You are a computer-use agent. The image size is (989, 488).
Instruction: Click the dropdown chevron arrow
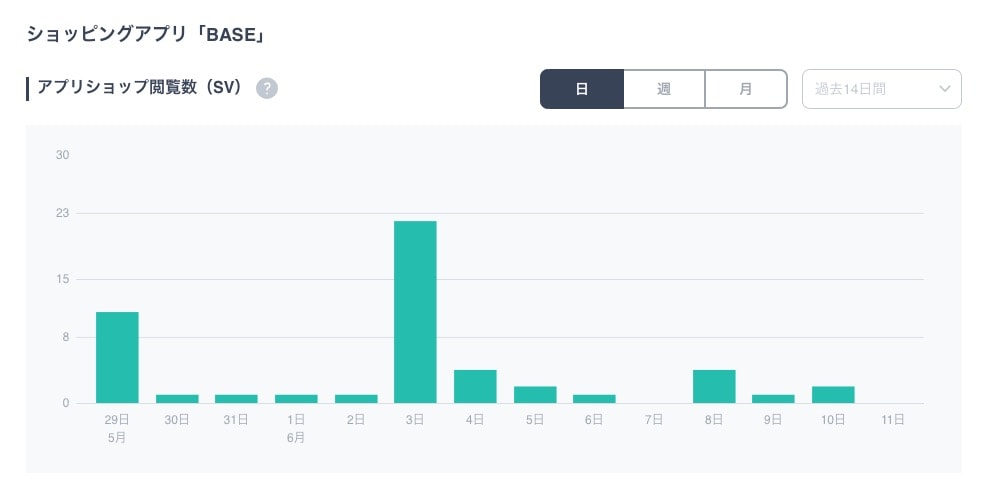pyautogui.click(x=944, y=88)
